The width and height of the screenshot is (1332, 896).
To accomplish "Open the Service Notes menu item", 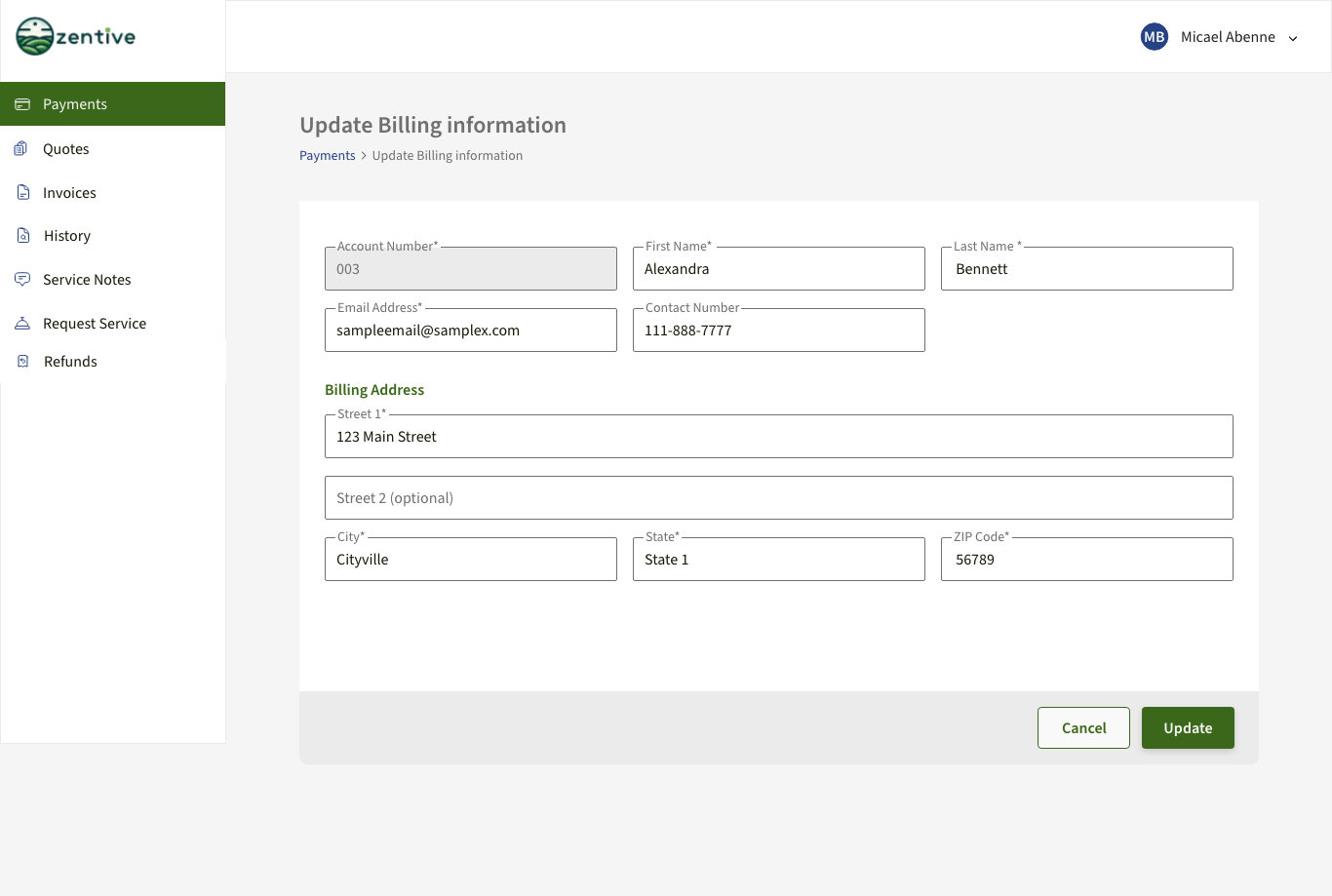I will 87,280.
